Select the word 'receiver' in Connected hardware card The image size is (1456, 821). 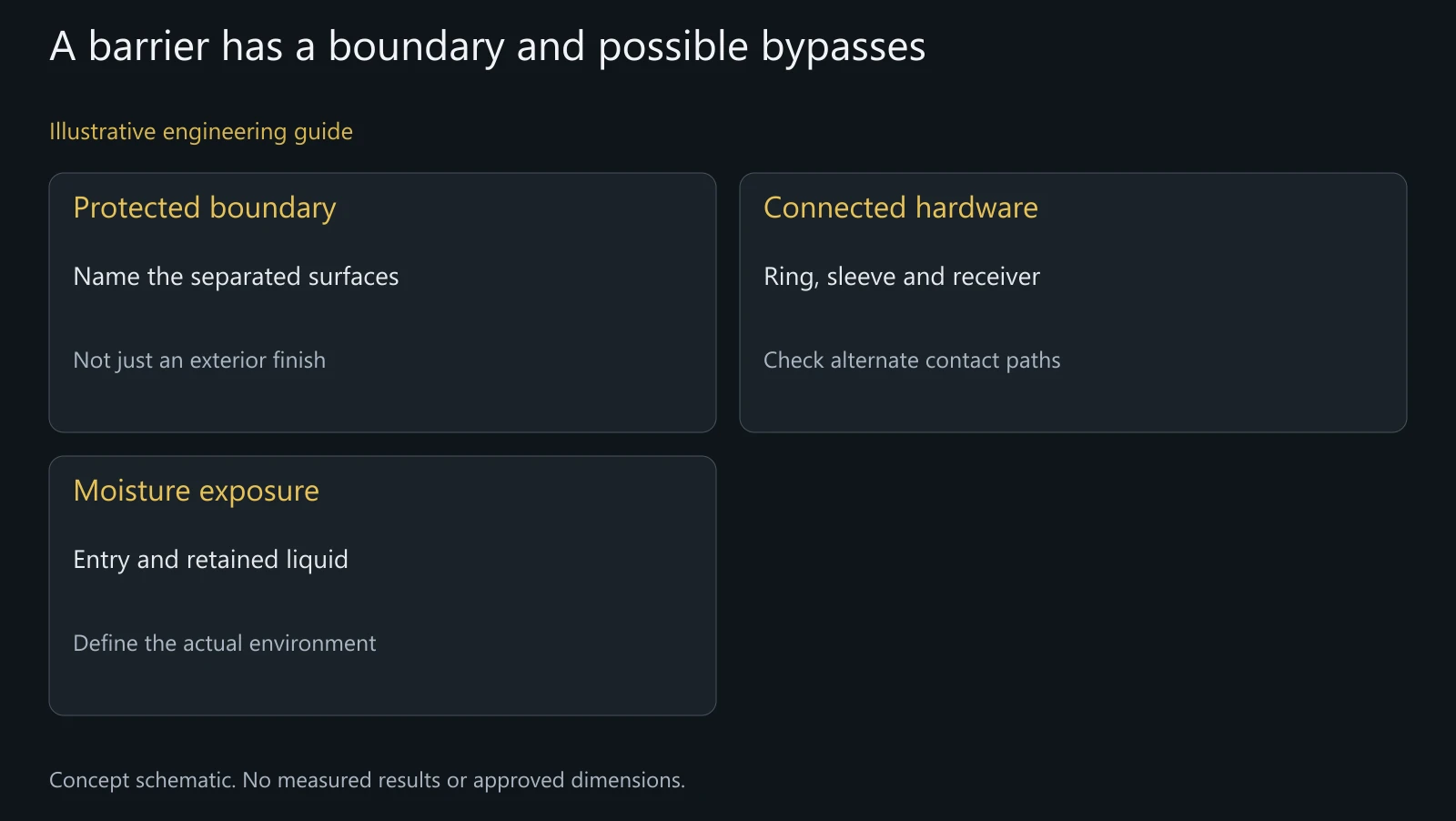(996, 277)
